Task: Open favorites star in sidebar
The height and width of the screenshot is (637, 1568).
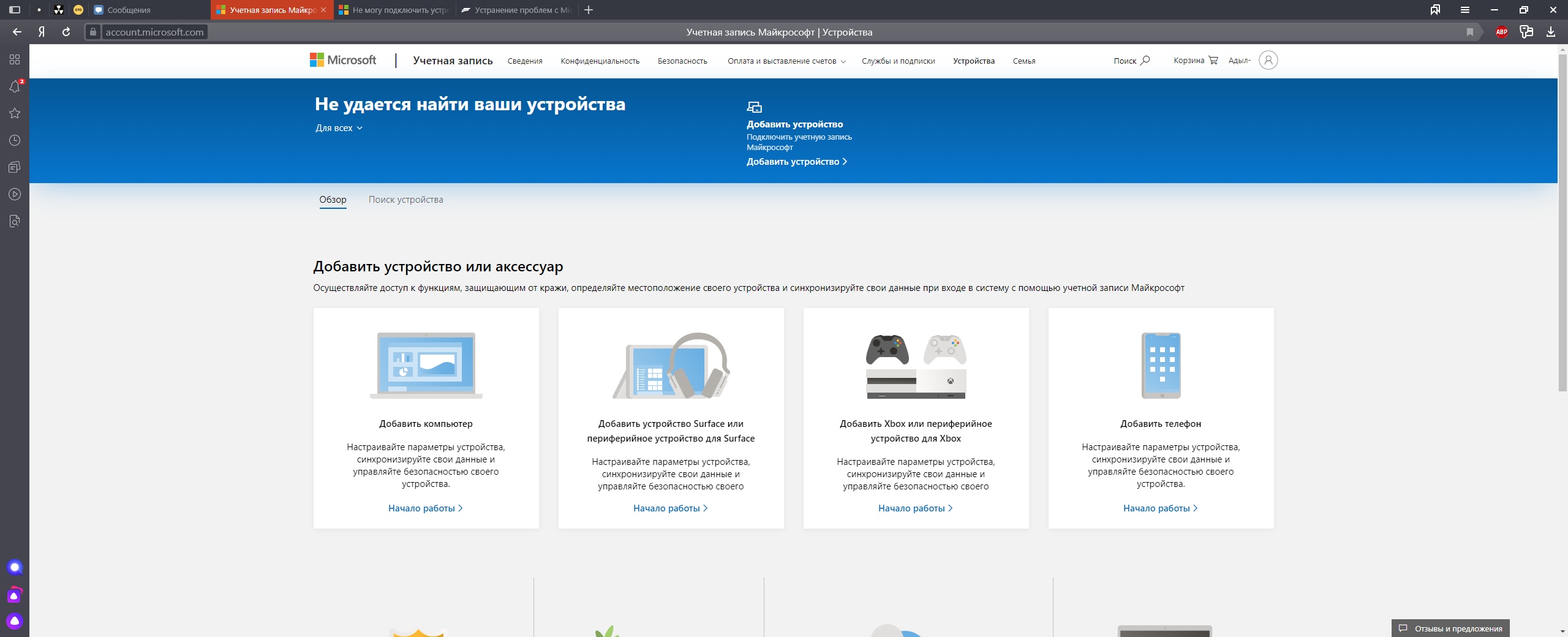Action: point(15,113)
